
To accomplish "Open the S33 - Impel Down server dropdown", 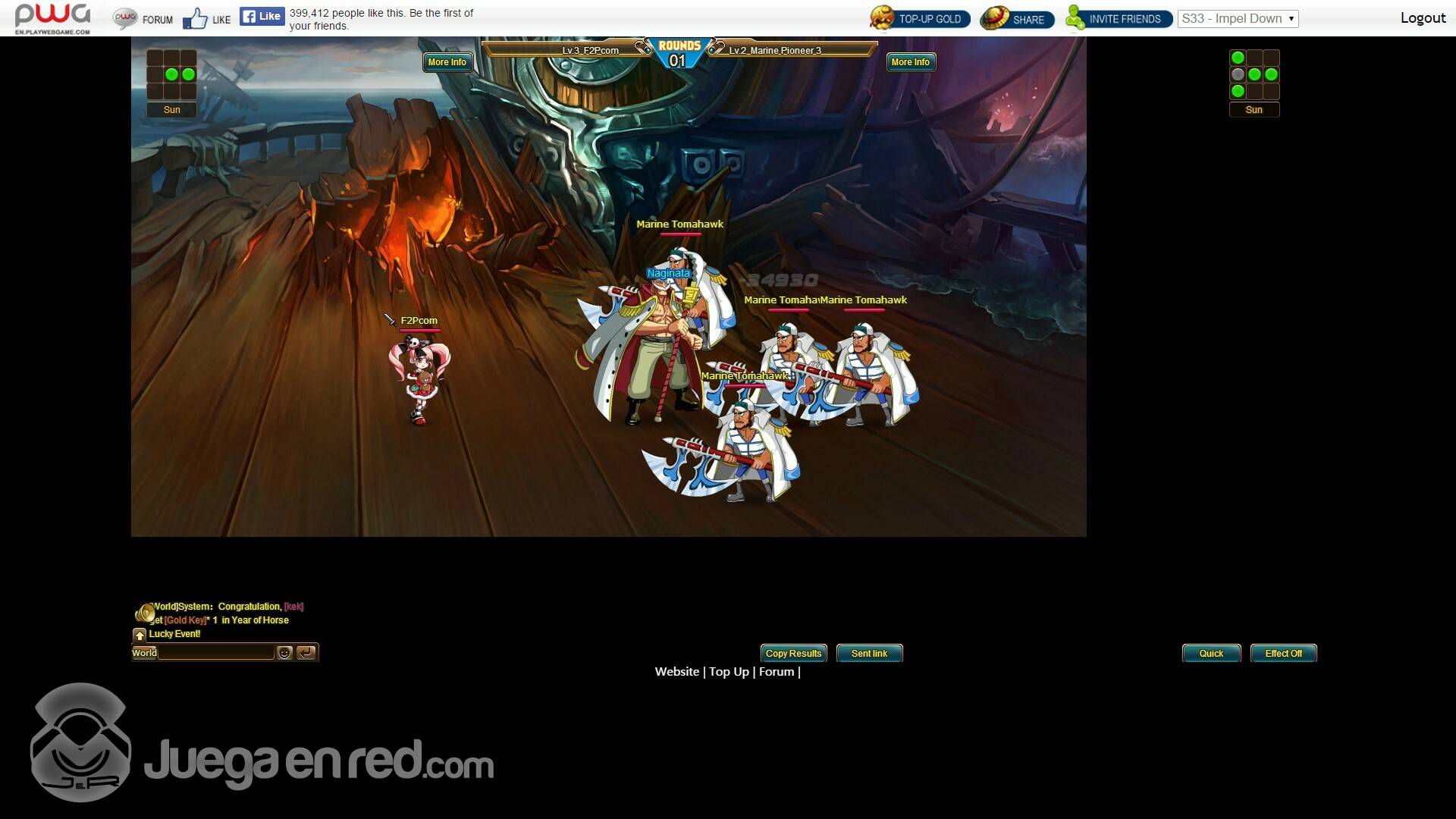I will (1238, 19).
